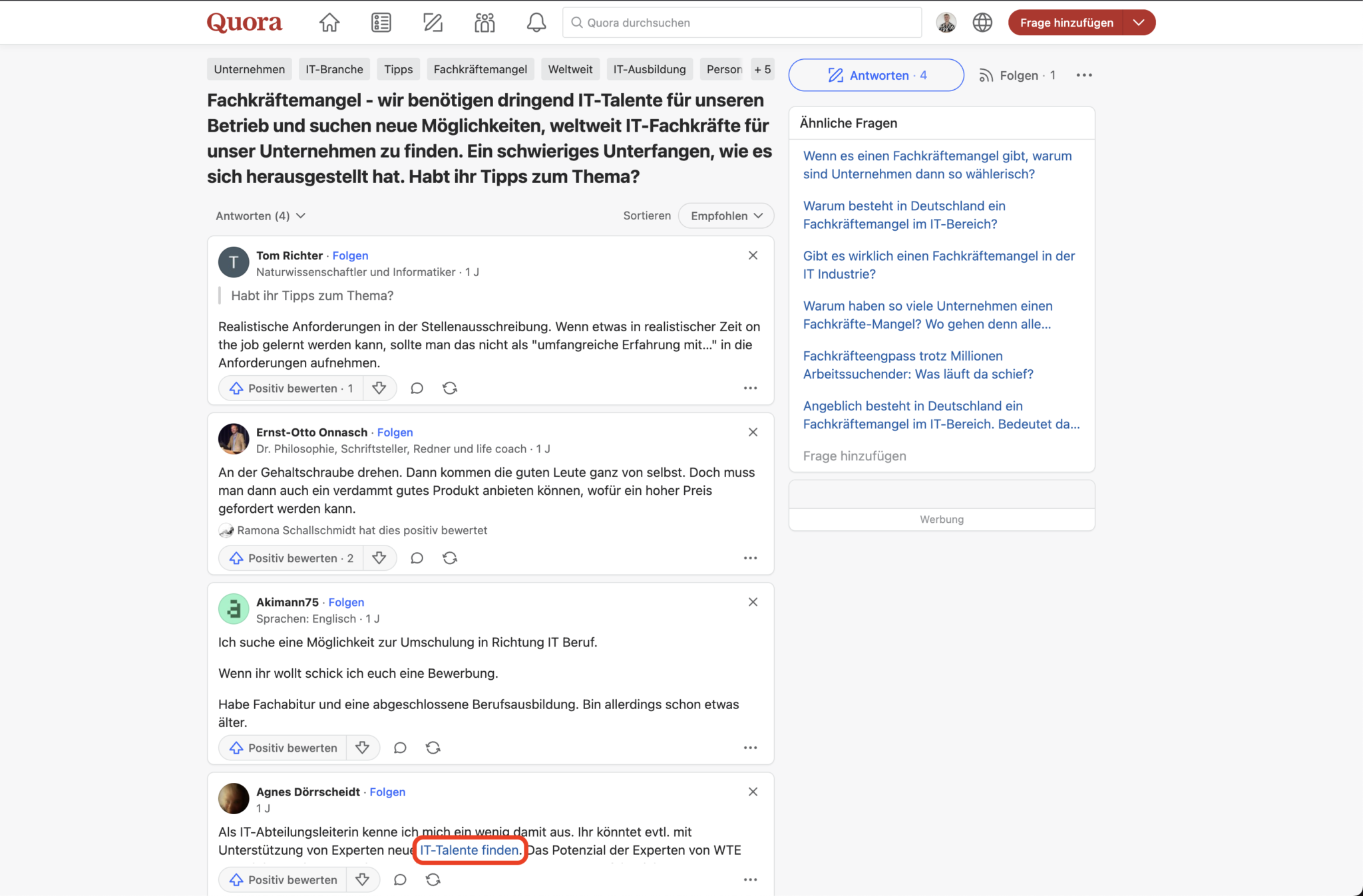Open the three-dot options menu next to Folgen
This screenshot has height=896, width=1363.
coord(1084,75)
